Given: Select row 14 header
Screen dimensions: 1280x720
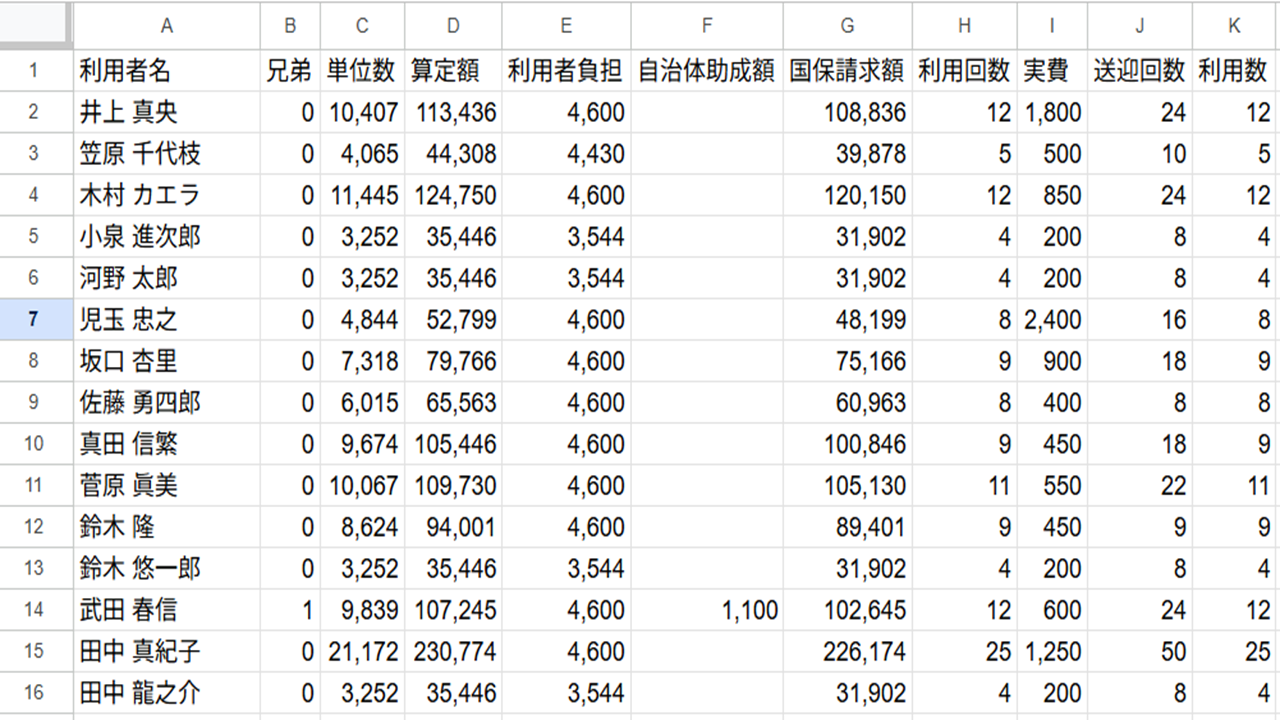Looking at the screenshot, I should [x=36, y=610].
